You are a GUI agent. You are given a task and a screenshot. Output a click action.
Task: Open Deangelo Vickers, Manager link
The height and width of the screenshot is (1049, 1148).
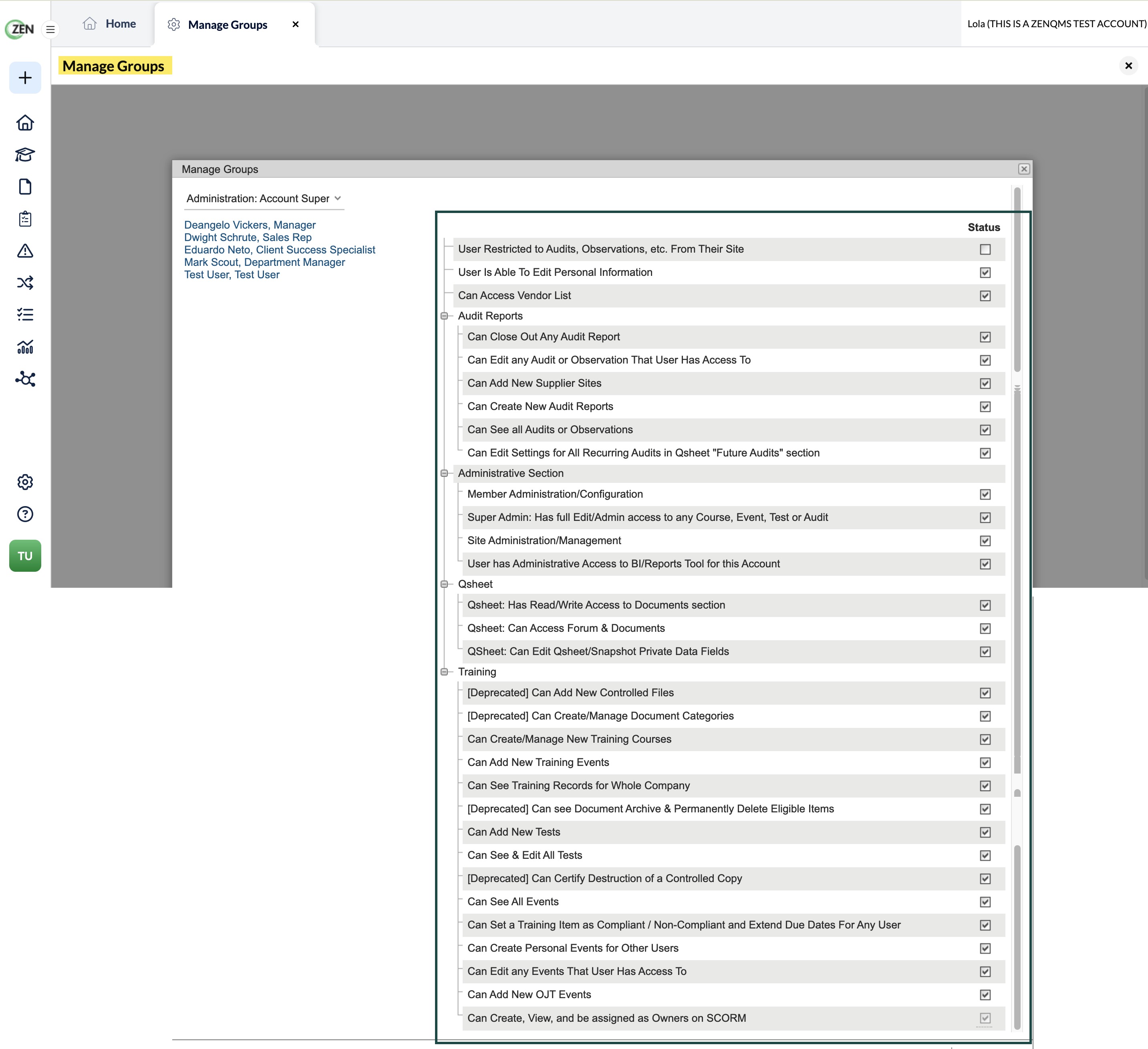point(250,225)
